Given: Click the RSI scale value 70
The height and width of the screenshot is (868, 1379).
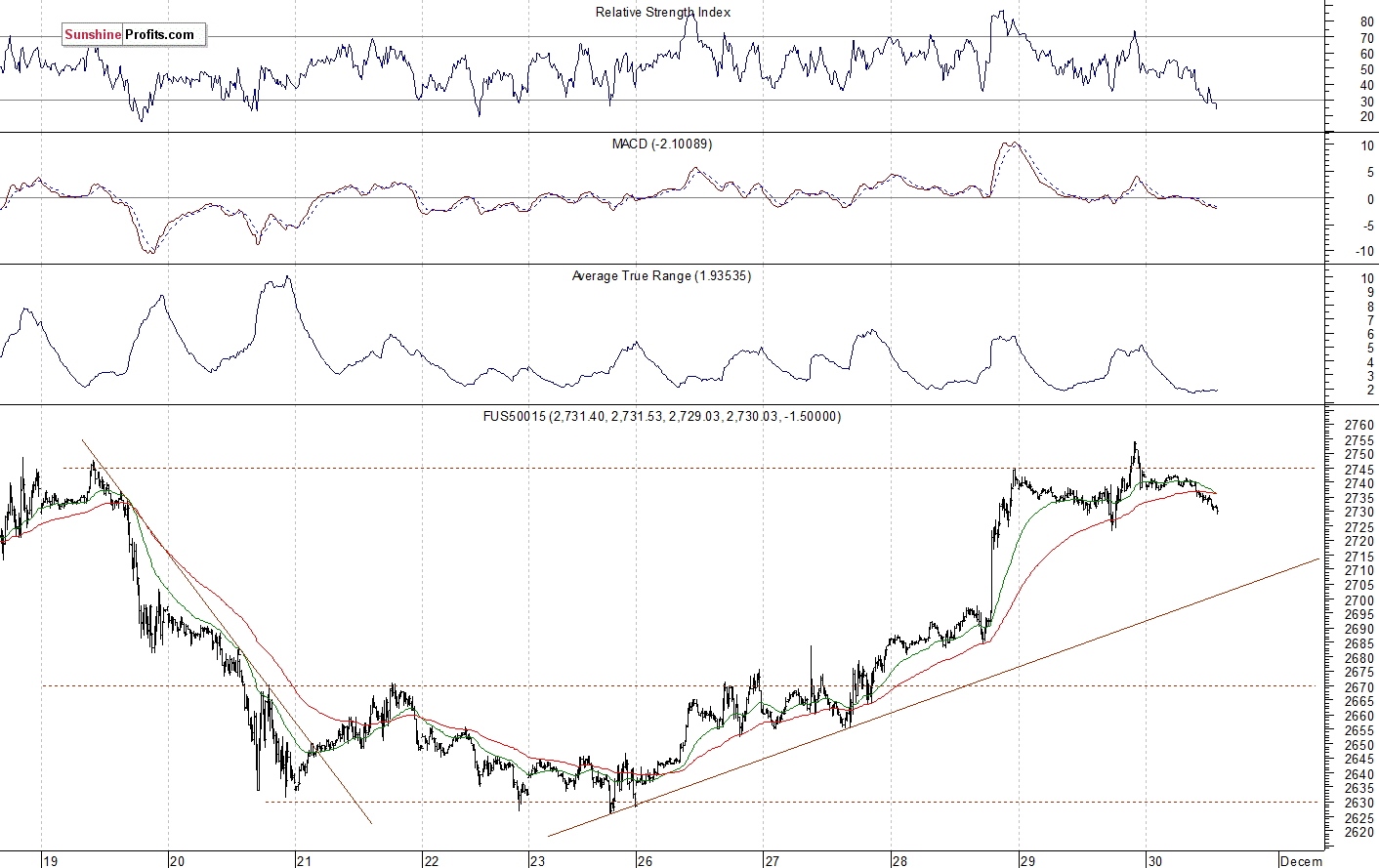Looking at the screenshot, I should pyautogui.click(x=1367, y=38).
